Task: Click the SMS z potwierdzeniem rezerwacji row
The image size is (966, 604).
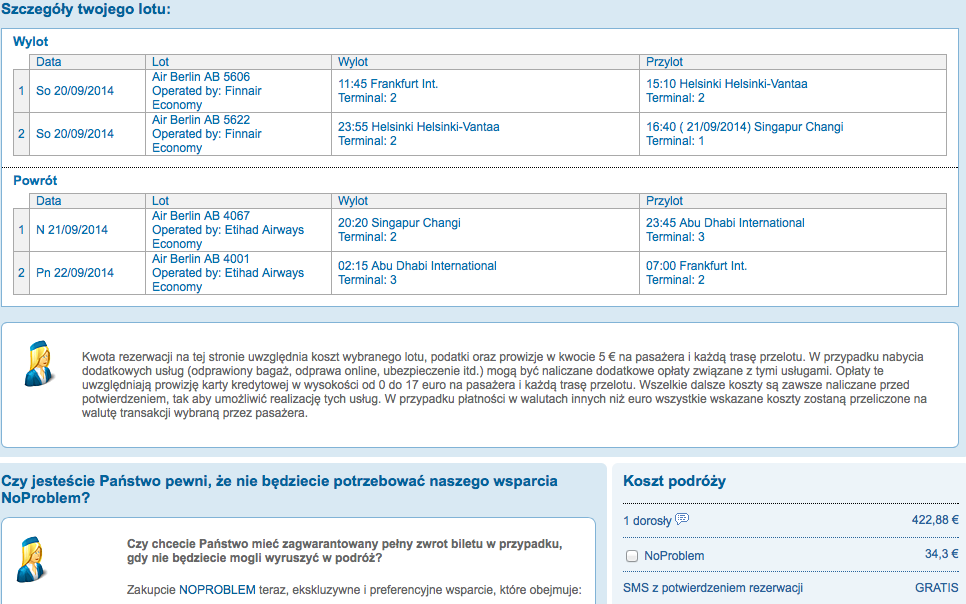Action: [x=790, y=587]
